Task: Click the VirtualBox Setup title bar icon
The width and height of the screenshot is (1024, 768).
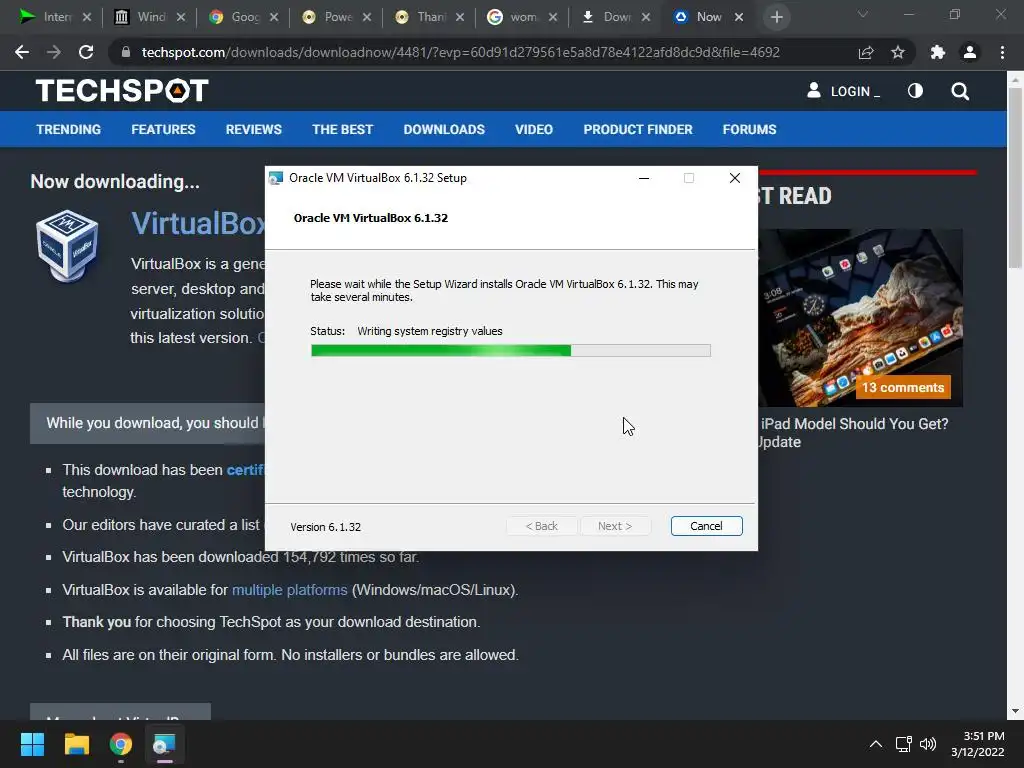Action: (276, 178)
